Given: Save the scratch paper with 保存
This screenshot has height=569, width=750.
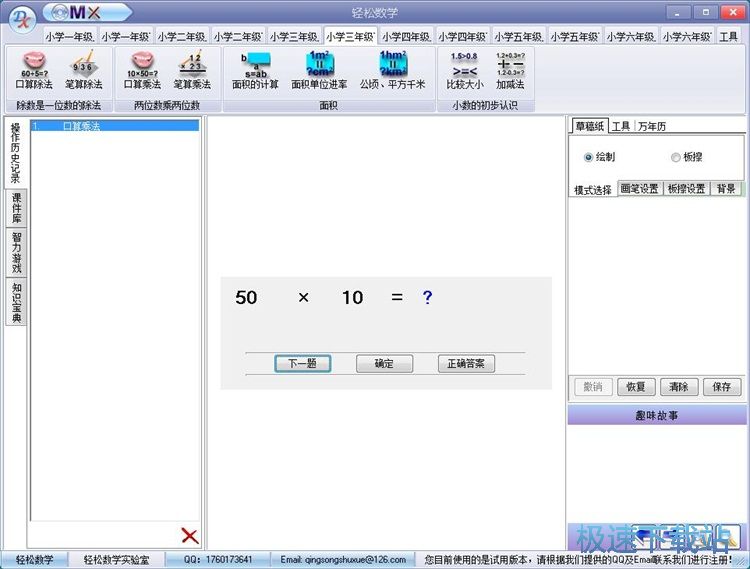Looking at the screenshot, I should [x=722, y=386].
